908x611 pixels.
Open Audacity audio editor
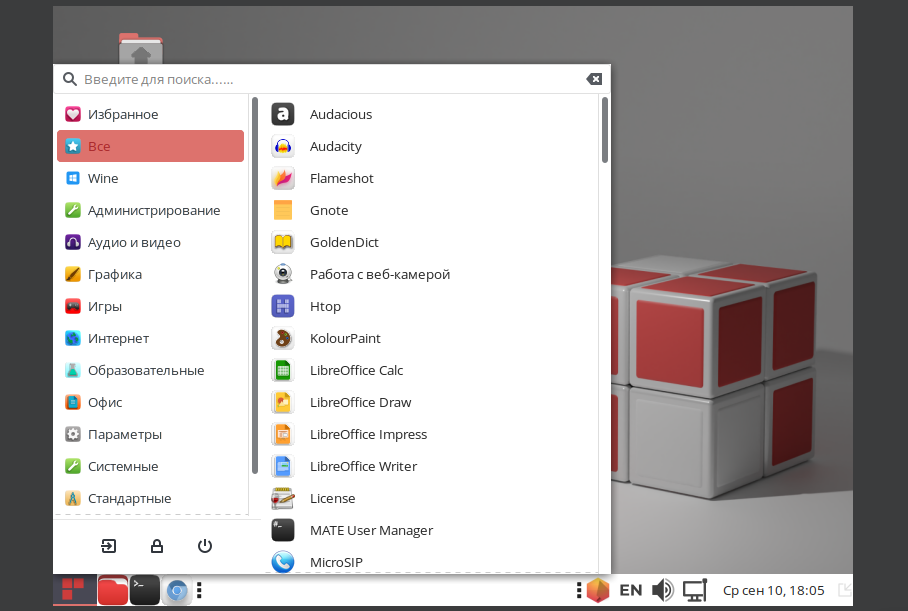431,146
